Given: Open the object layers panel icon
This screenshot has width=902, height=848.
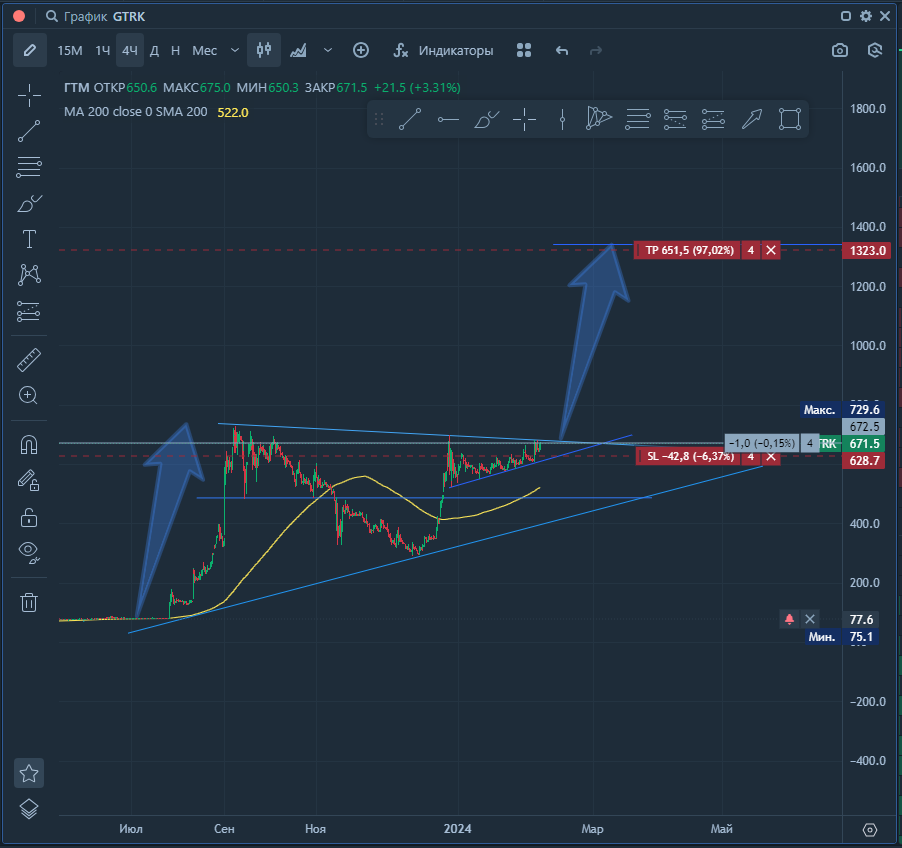Looking at the screenshot, I should (x=29, y=809).
